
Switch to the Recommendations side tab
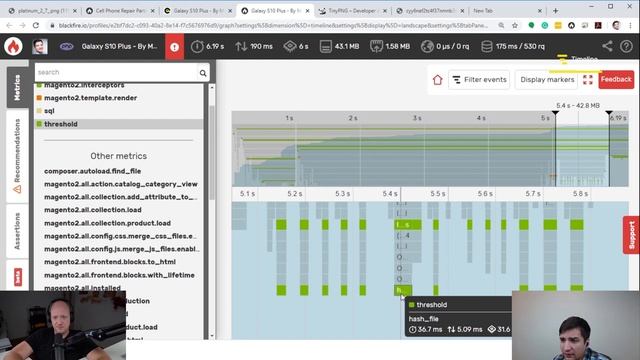(x=17, y=156)
